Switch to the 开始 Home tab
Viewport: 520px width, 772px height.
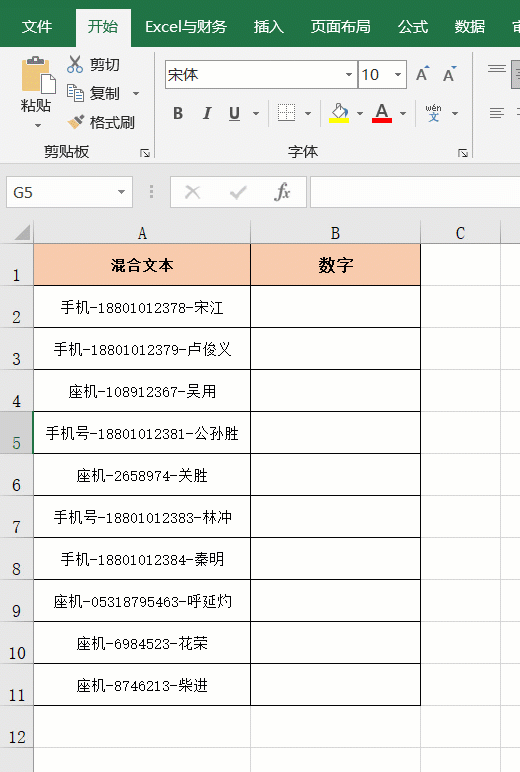tap(103, 27)
